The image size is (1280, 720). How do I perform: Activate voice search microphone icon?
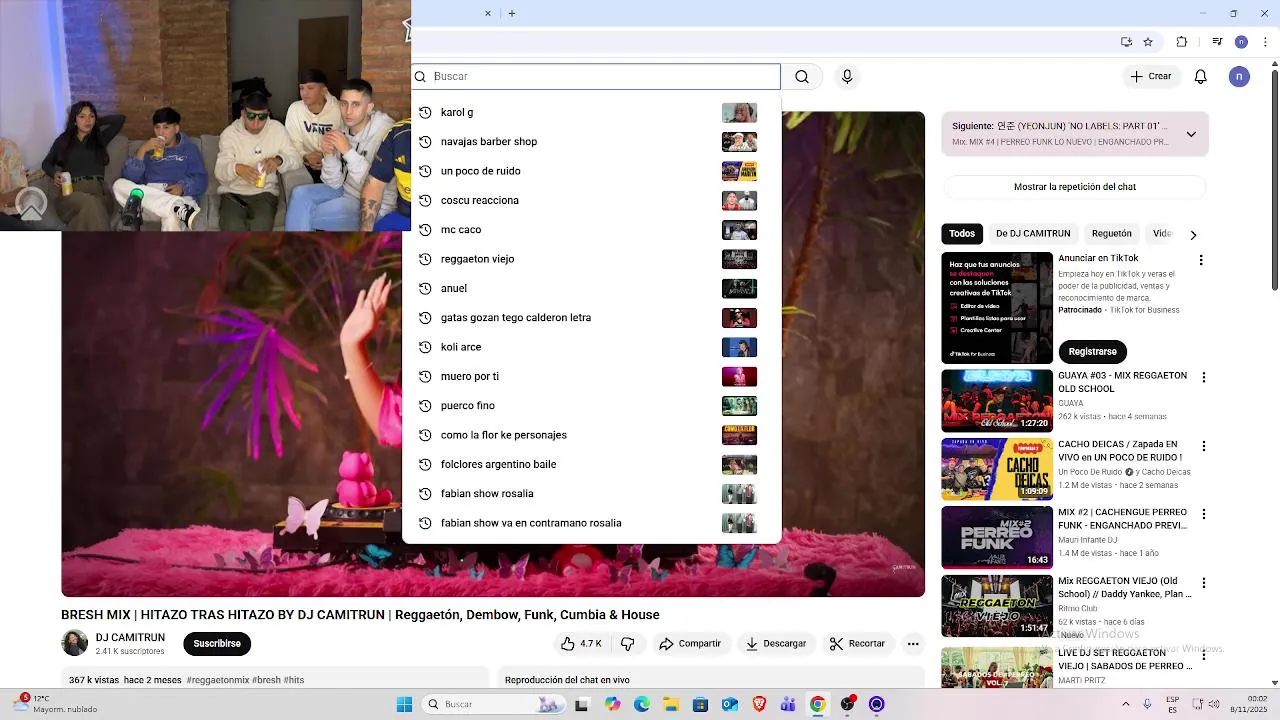click(x=847, y=77)
